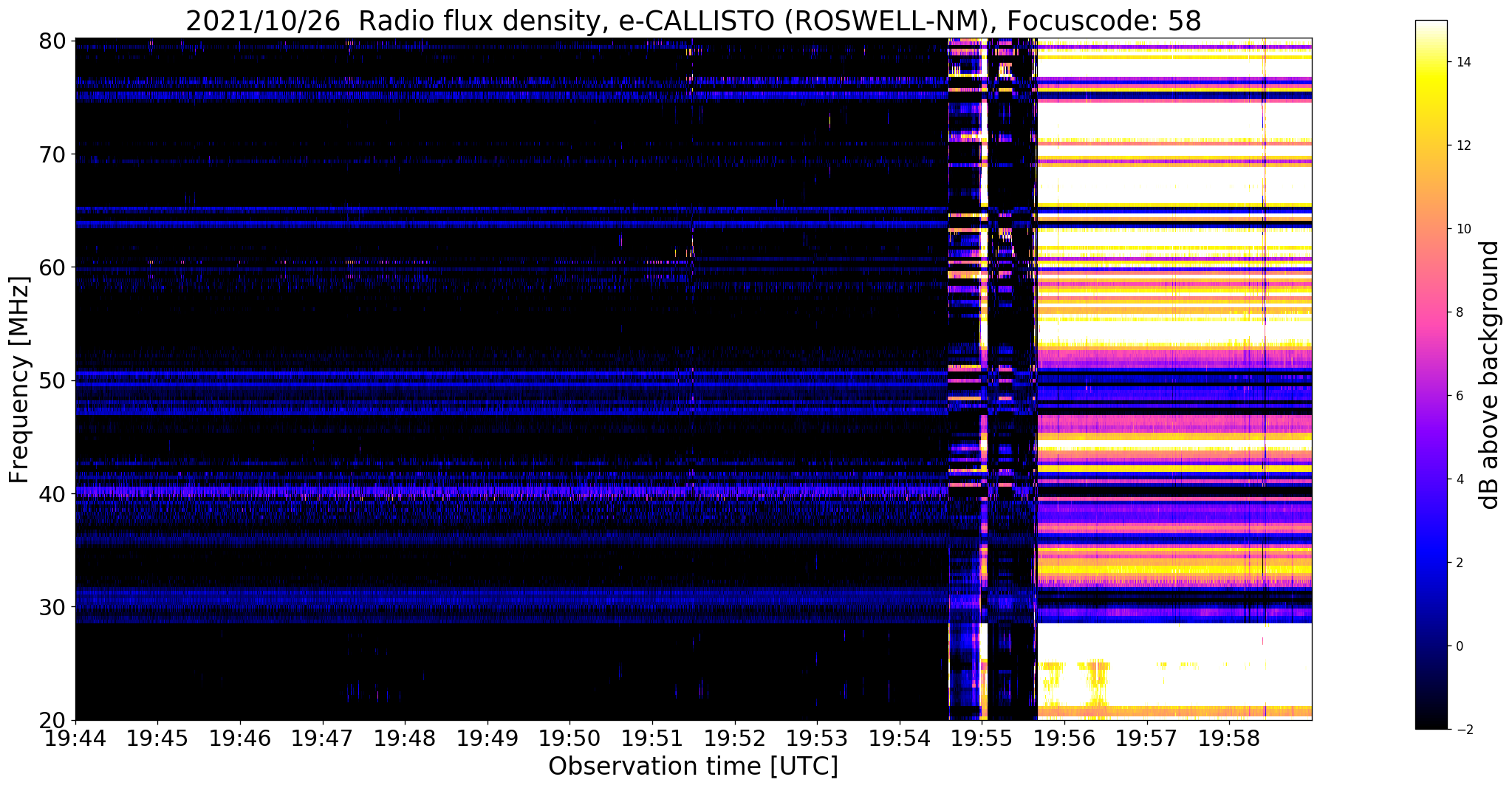Viewport: 1512px width, 788px height.
Task: Click the 19:58 time tick label
Action: pos(1229,739)
